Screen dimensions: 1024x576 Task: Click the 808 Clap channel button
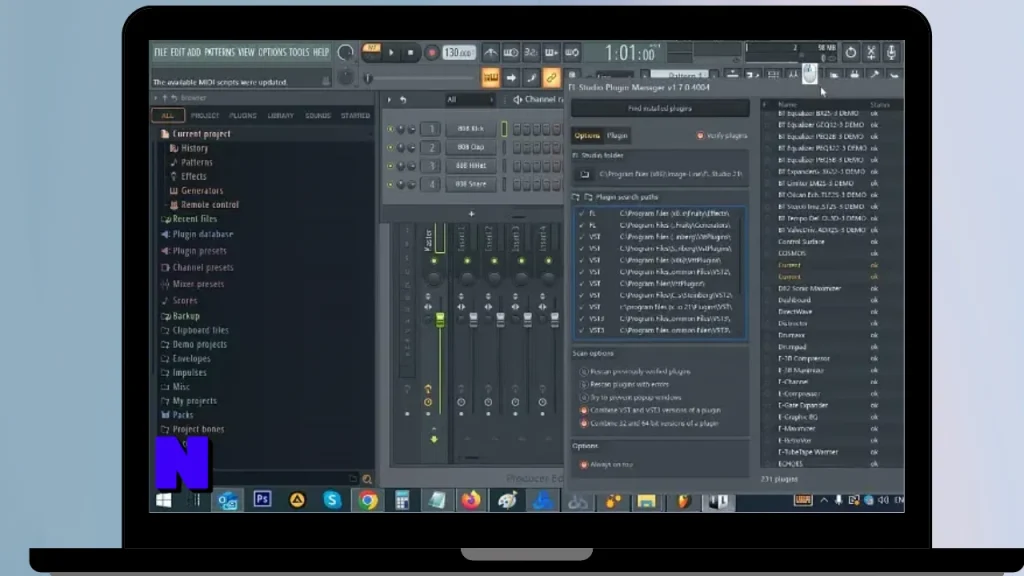[470, 148]
